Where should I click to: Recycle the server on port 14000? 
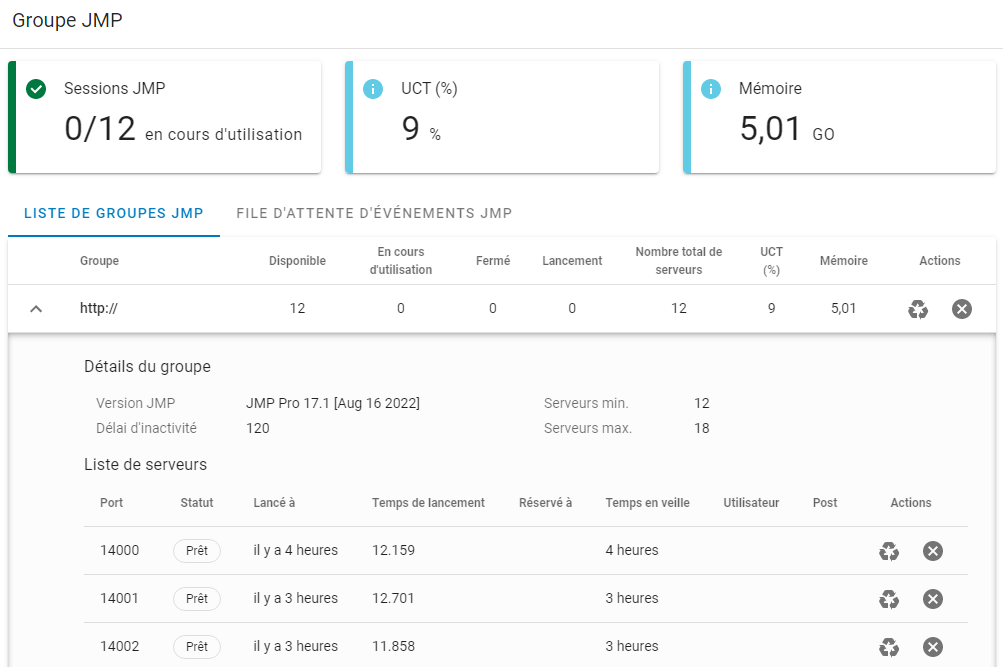(x=889, y=551)
